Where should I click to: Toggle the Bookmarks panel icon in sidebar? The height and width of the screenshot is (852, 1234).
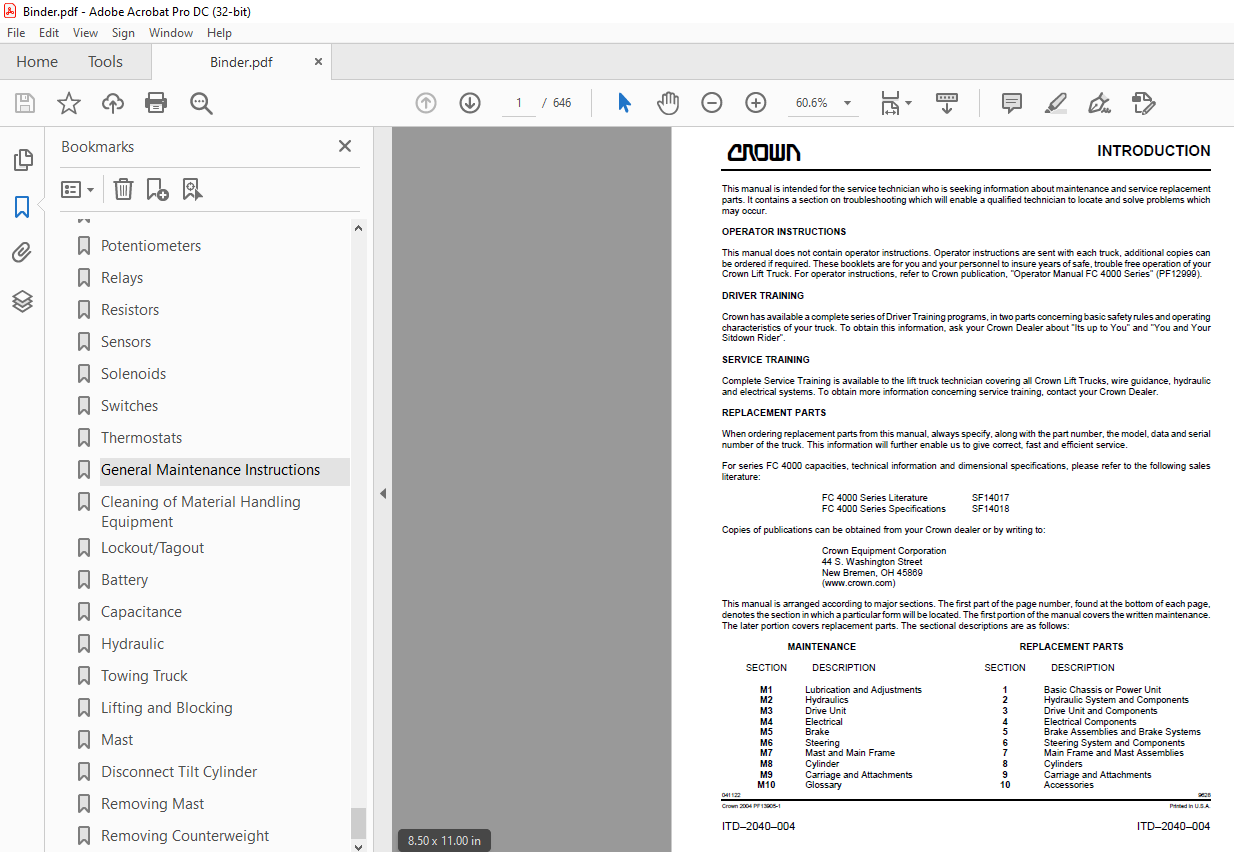point(22,207)
